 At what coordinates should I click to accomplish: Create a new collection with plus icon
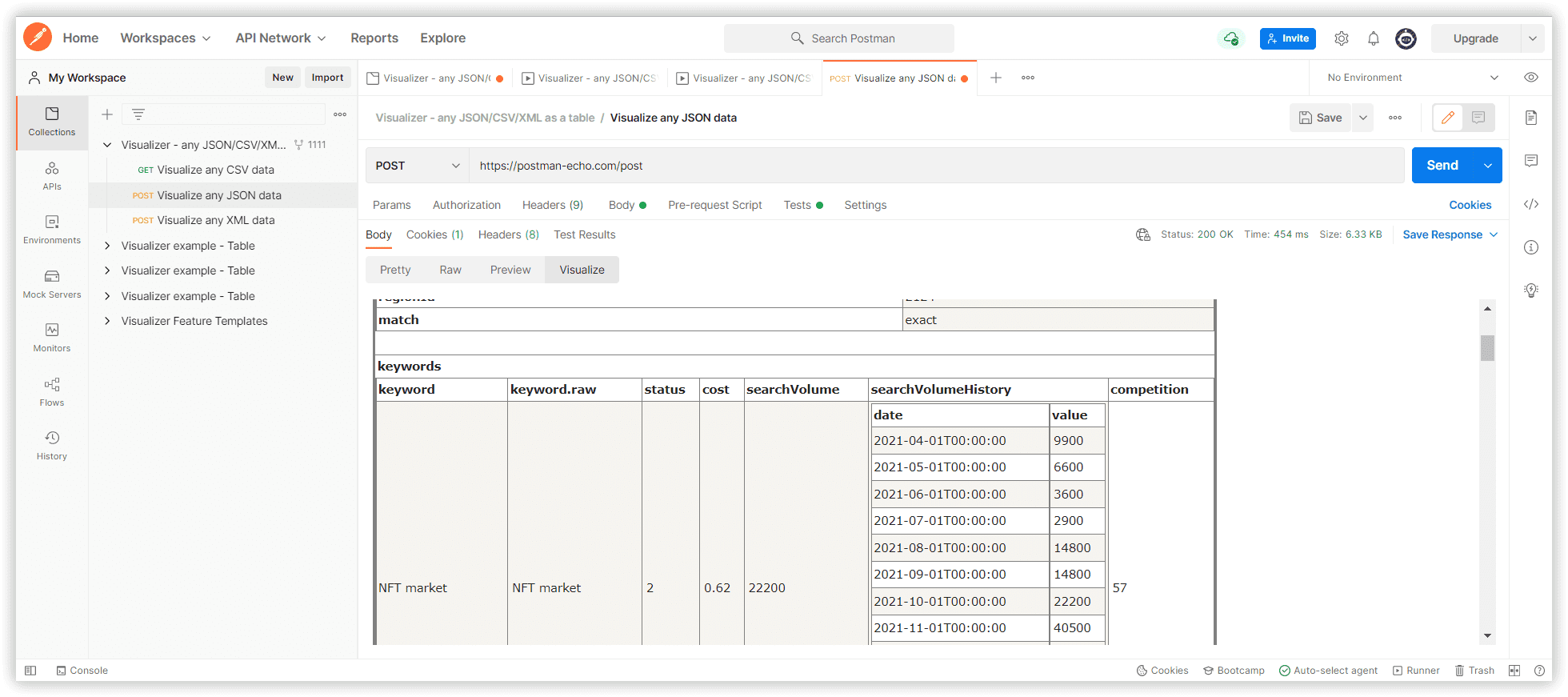107,114
